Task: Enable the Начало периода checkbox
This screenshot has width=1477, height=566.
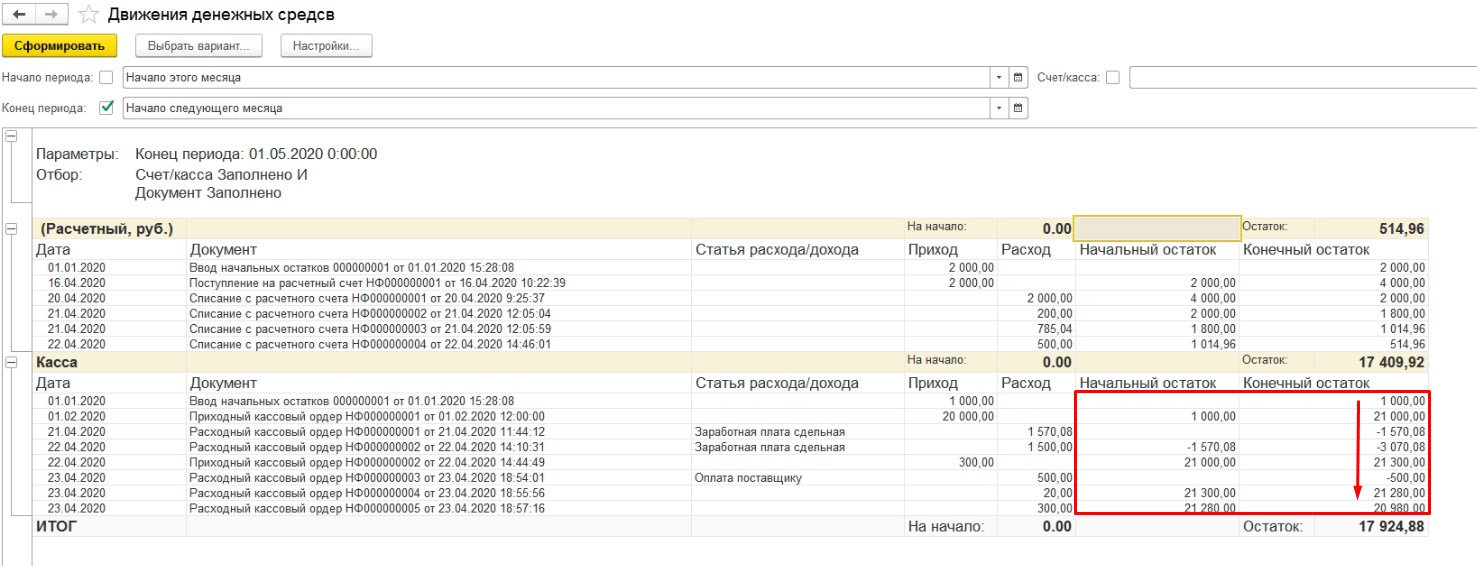Action: tap(107, 77)
